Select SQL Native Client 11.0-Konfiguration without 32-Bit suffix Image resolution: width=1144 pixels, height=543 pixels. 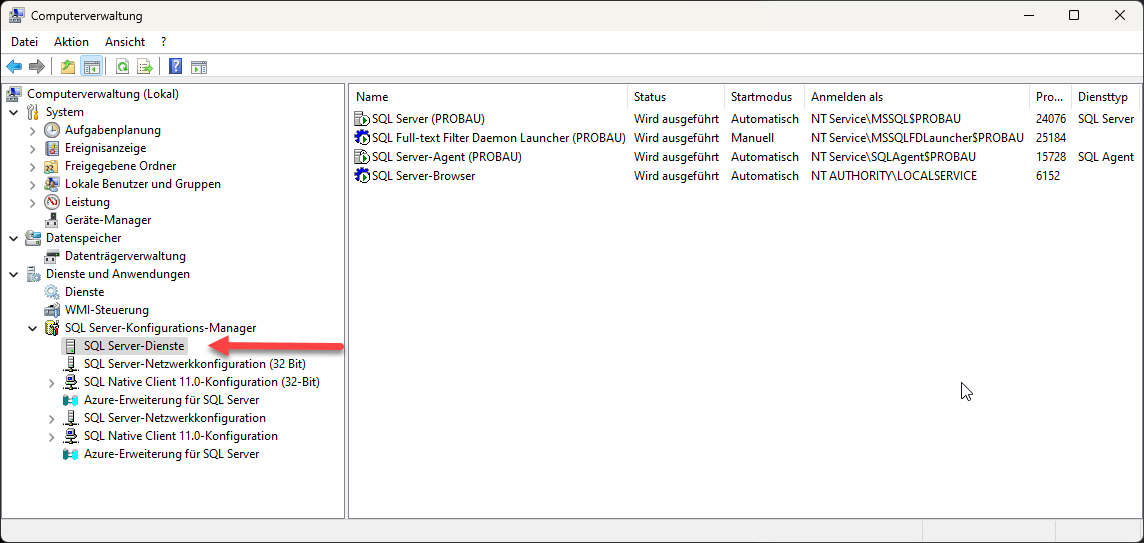pyautogui.click(x=181, y=436)
